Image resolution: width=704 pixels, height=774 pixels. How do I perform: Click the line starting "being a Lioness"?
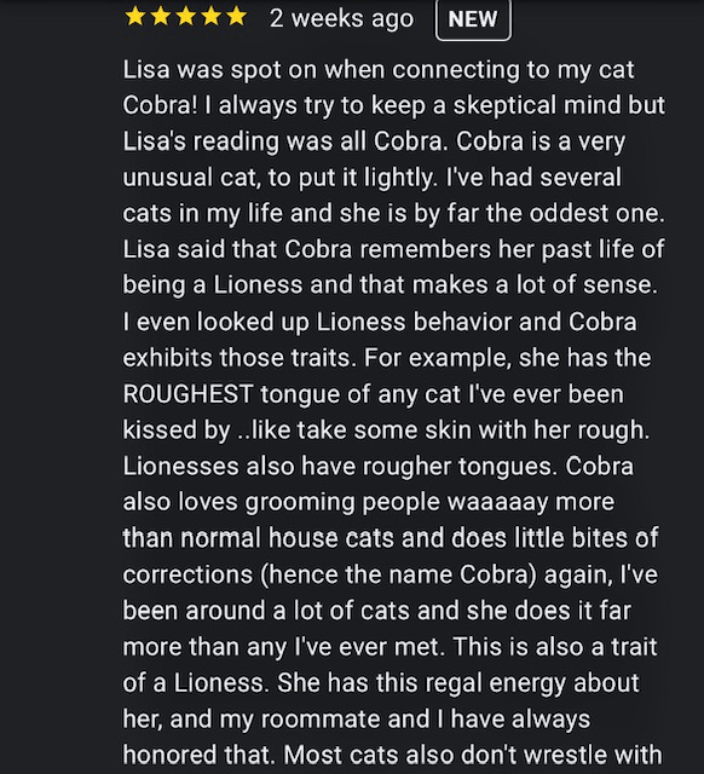tap(390, 285)
